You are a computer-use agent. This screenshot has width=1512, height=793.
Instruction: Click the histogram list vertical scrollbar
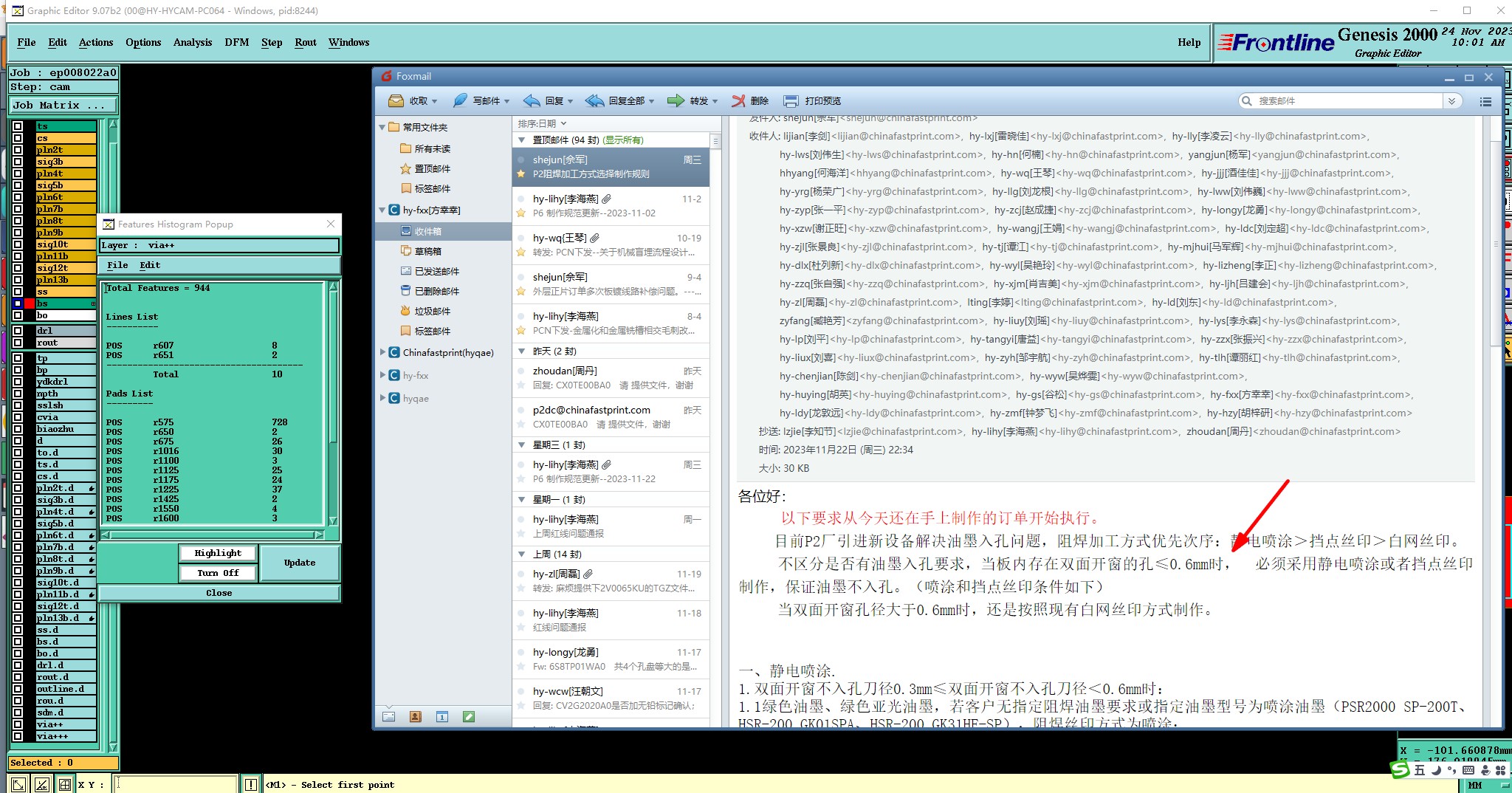[333, 403]
